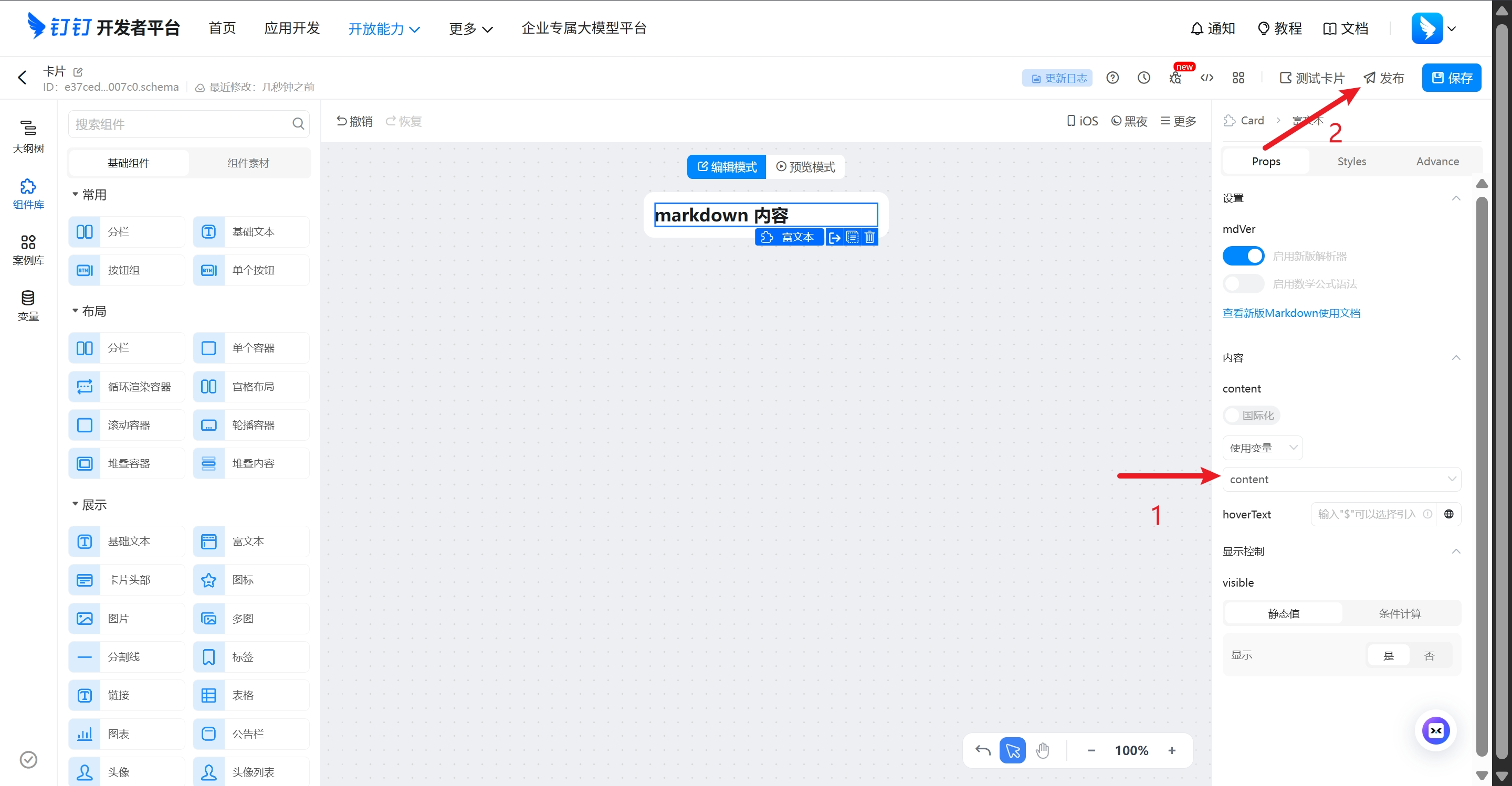Select the hand pan tool
The image size is (1512, 786).
click(x=1043, y=750)
